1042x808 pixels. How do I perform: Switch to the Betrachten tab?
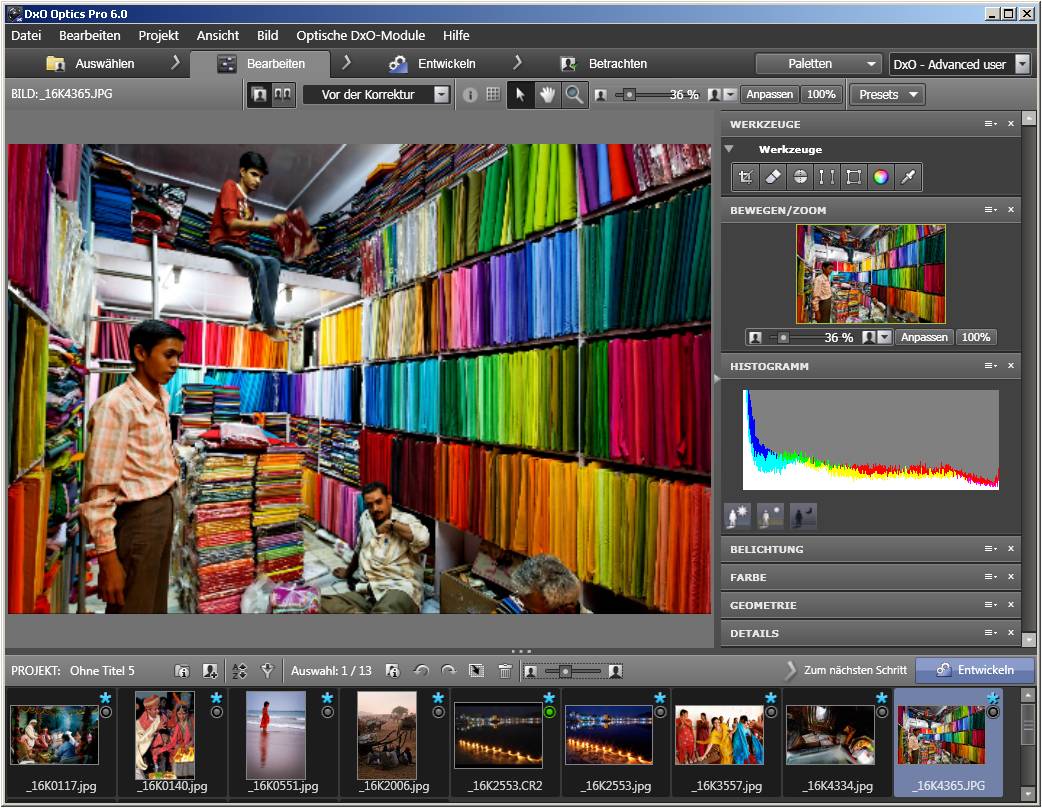(617, 63)
